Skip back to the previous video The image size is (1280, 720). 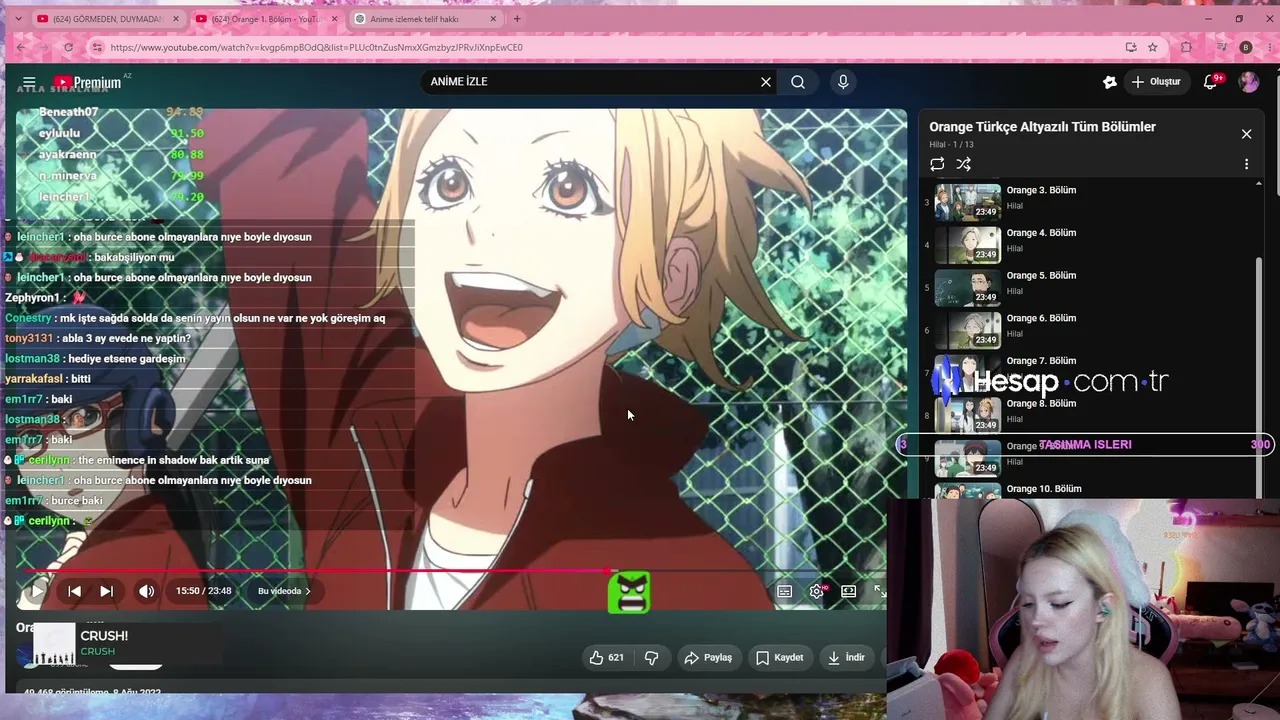coord(74,591)
